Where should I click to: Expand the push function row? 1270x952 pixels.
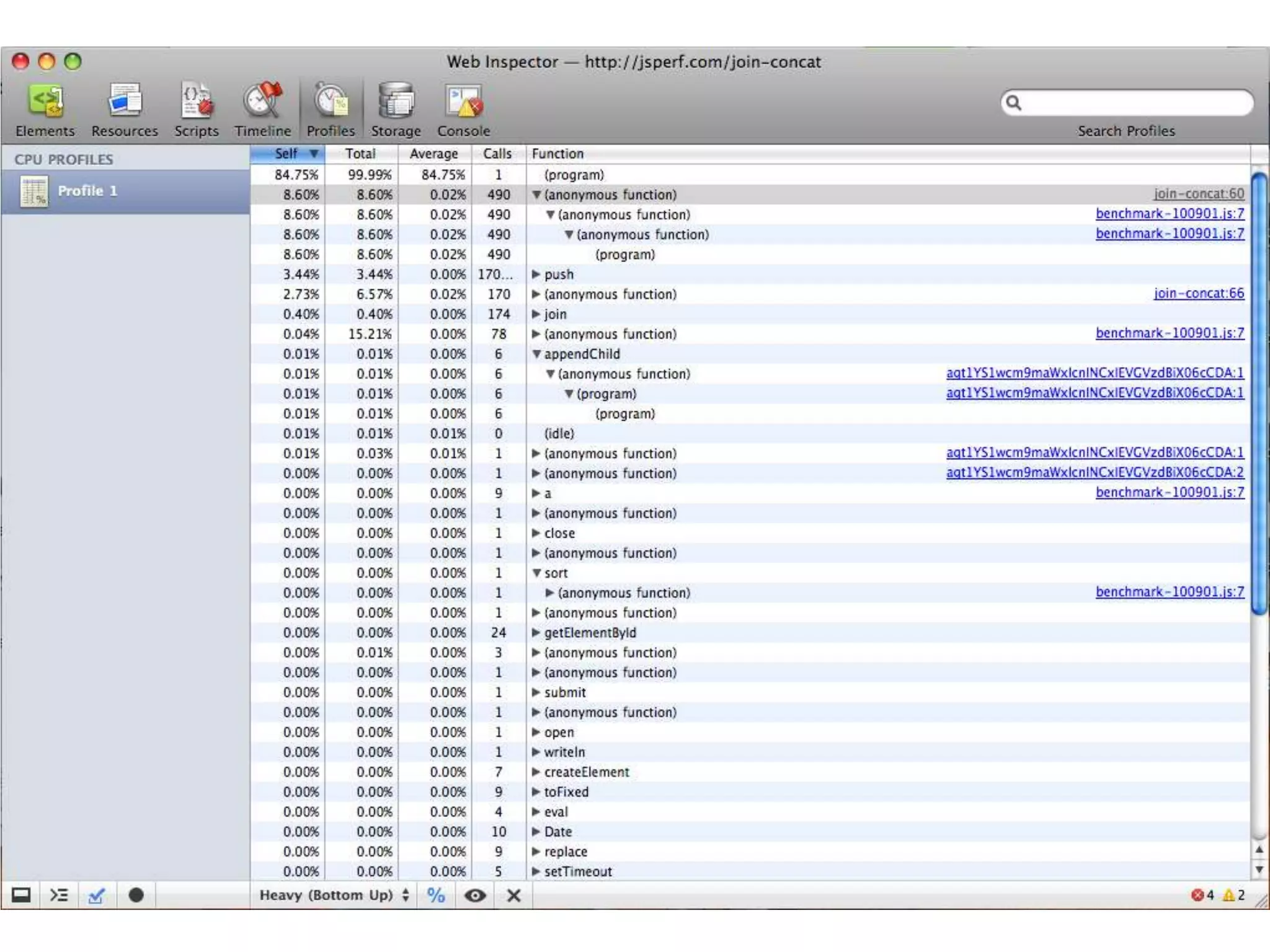[x=536, y=275]
